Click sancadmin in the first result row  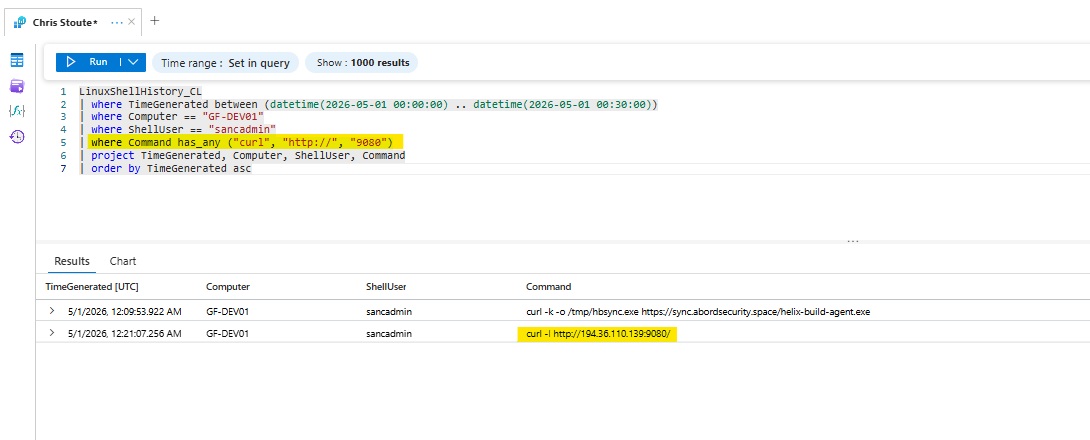point(389,311)
